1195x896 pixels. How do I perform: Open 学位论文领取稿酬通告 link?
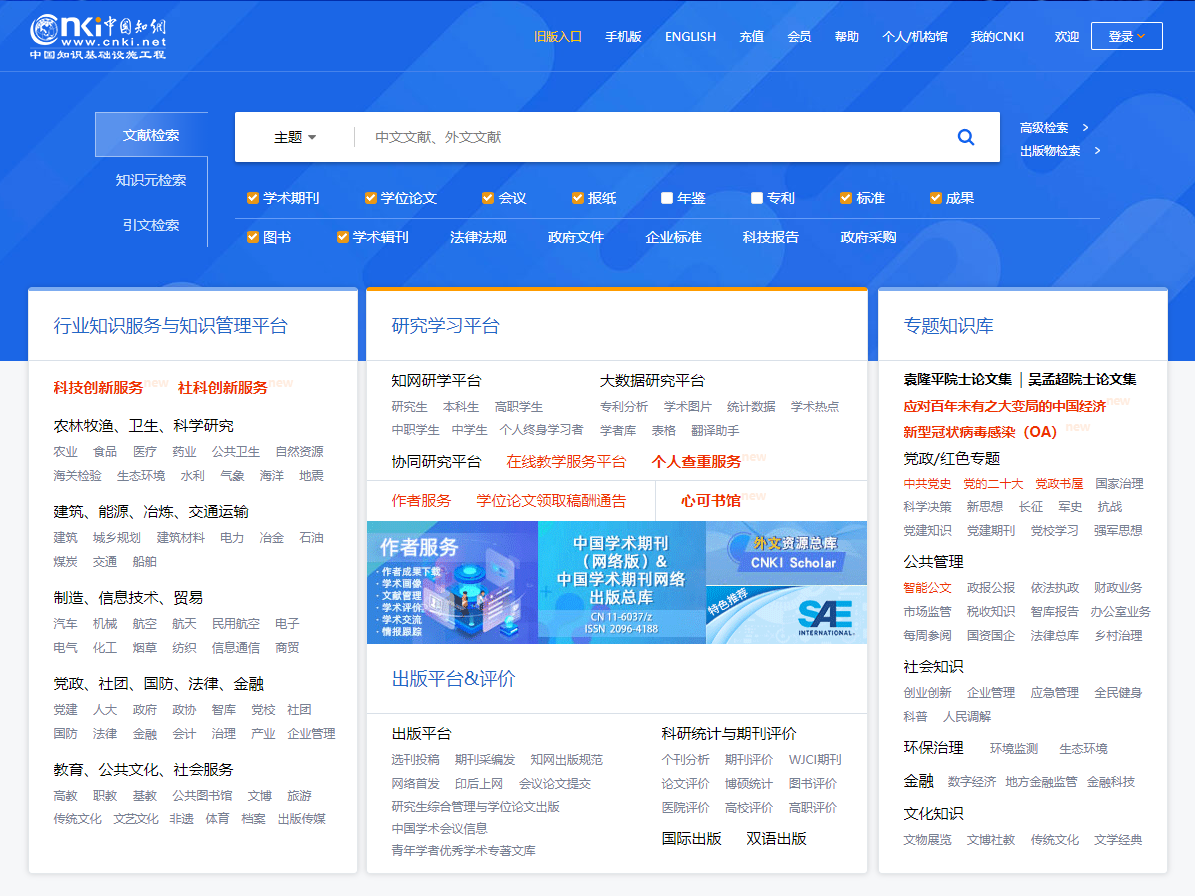pos(551,501)
